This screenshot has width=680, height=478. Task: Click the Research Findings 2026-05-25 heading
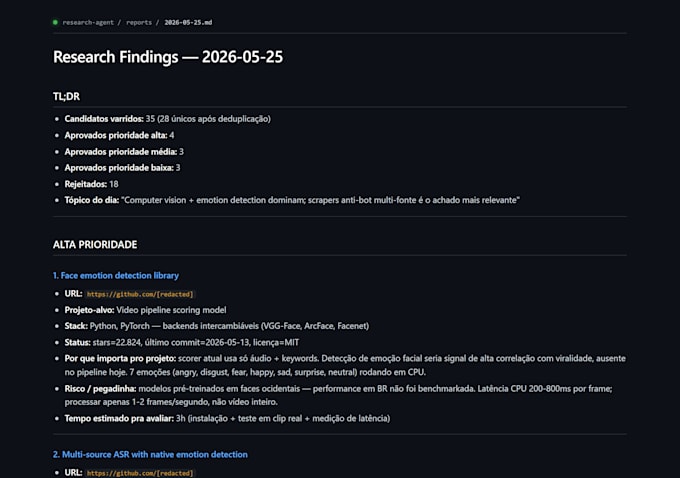click(x=168, y=57)
